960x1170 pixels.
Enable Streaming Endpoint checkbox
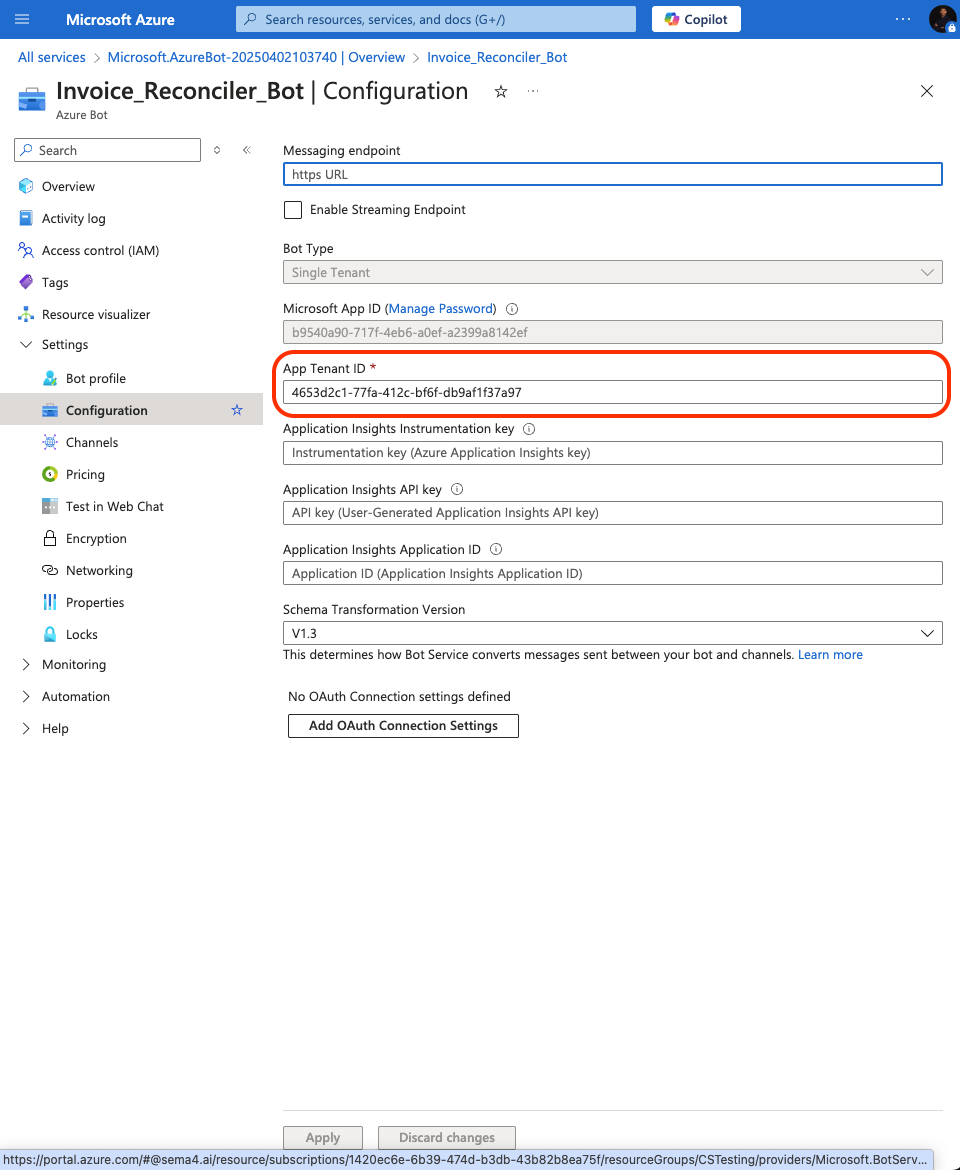point(293,210)
